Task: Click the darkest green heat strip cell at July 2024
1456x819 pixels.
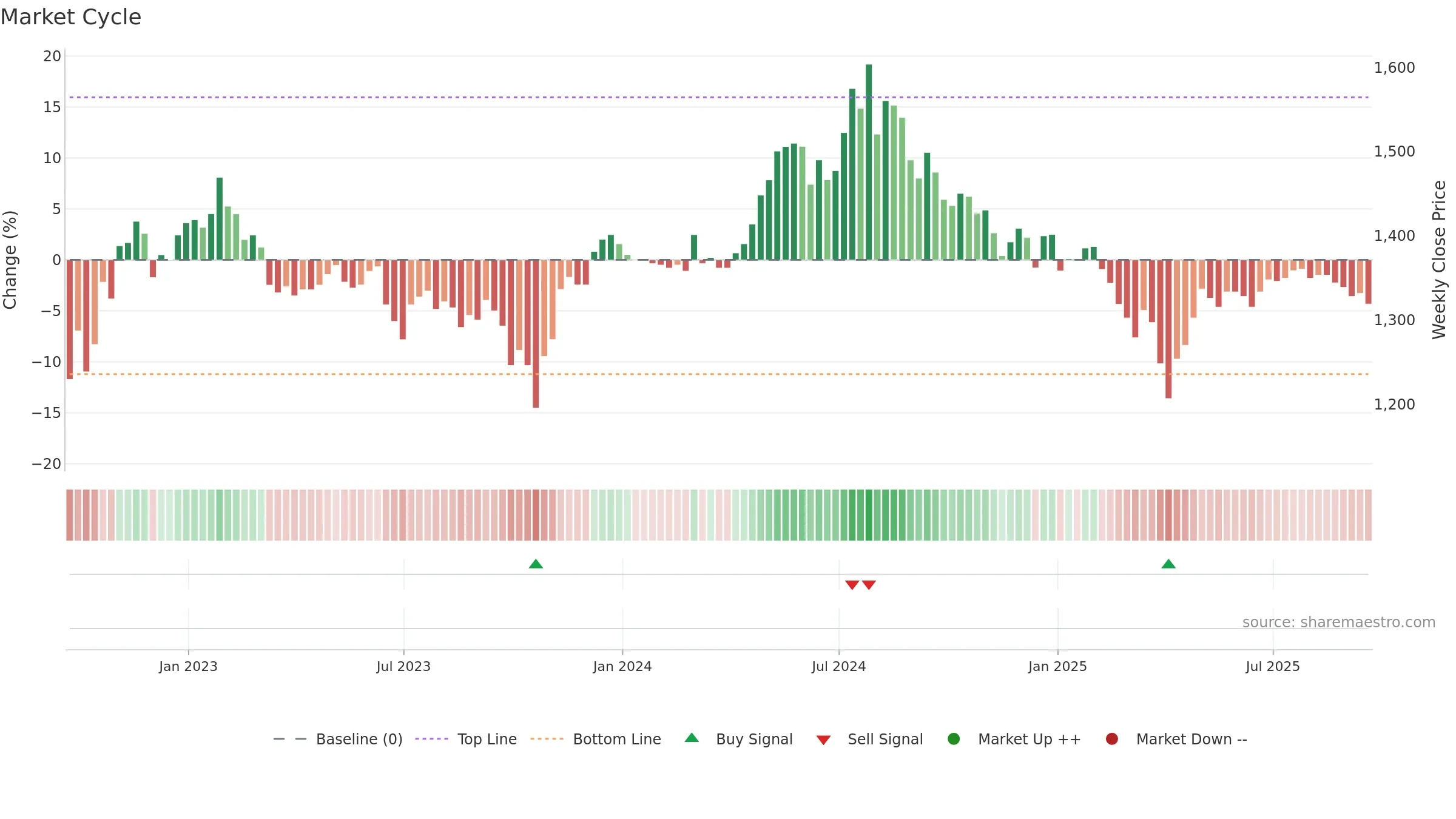Action: (869, 515)
